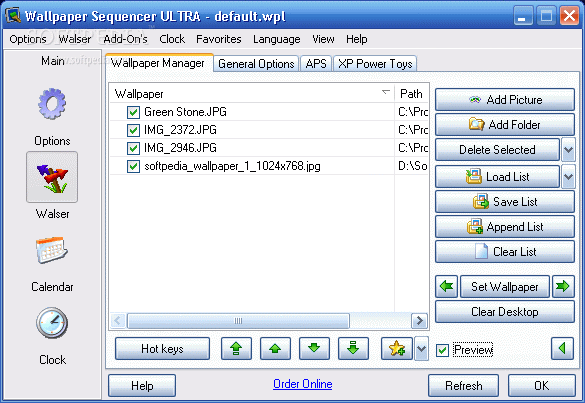Image resolution: width=585 pixels, height=403 pixels.
Task: Click the Main sidebar header
Action: [53, 60]
